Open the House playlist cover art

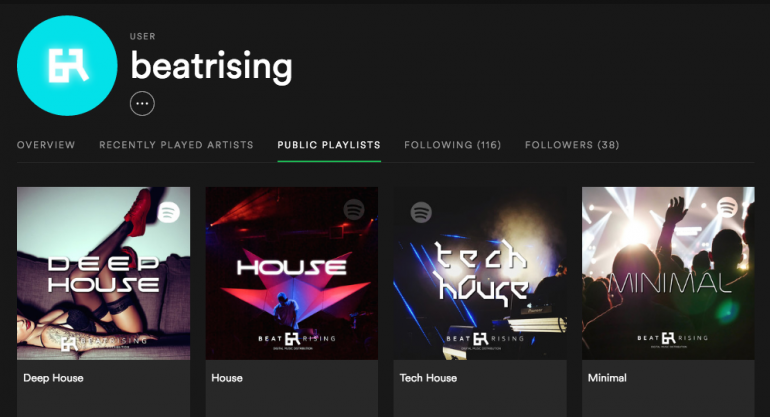pyautogui.click(x=292, y=273)
